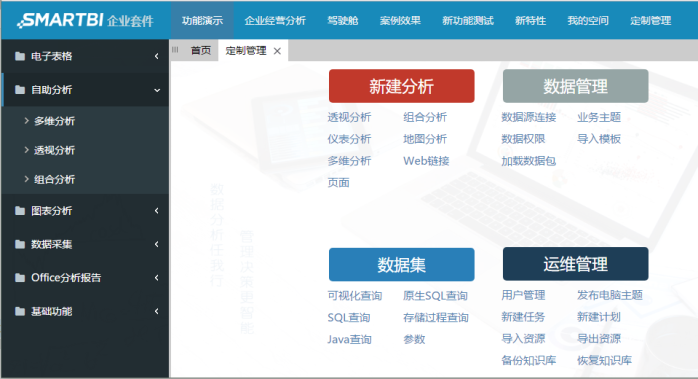Collapse the 自助分析 section arrow
Image resolution: width=698 pixels, height=379 pixels.
(157, 90)
